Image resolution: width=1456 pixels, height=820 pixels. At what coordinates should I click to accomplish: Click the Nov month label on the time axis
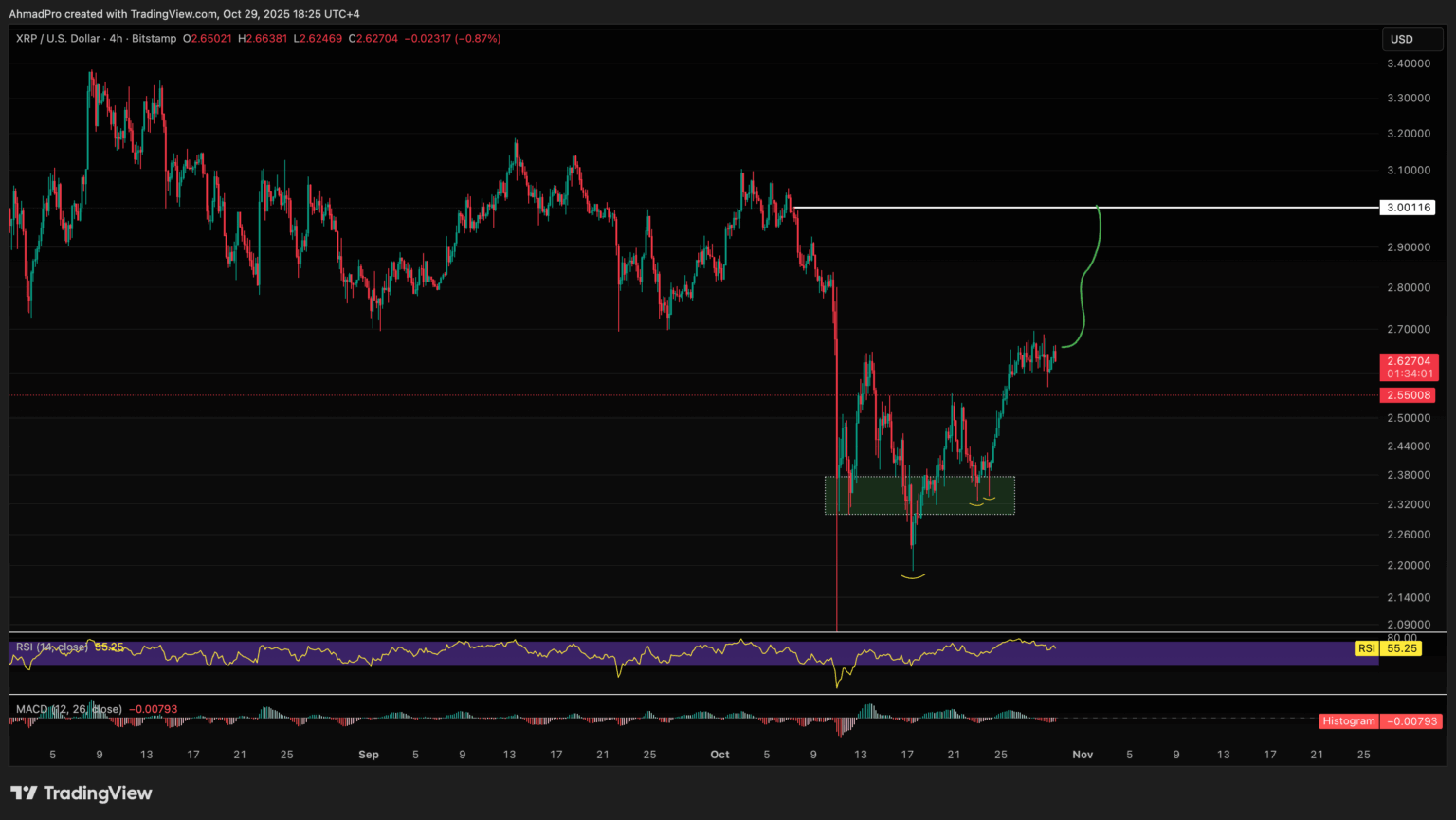point(1083,755)
